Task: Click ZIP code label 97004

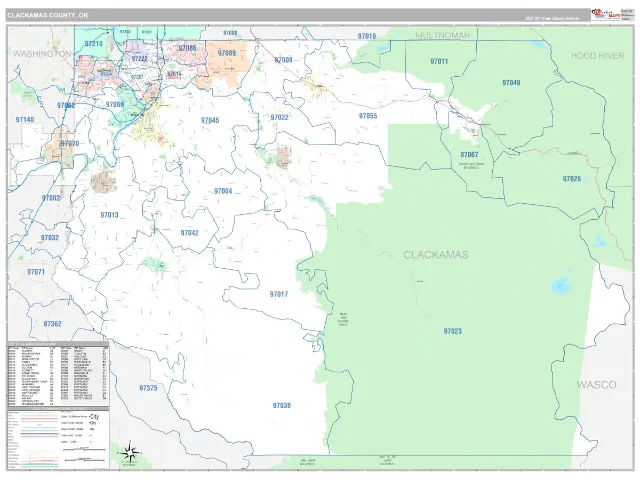Action: pos(223,191)
